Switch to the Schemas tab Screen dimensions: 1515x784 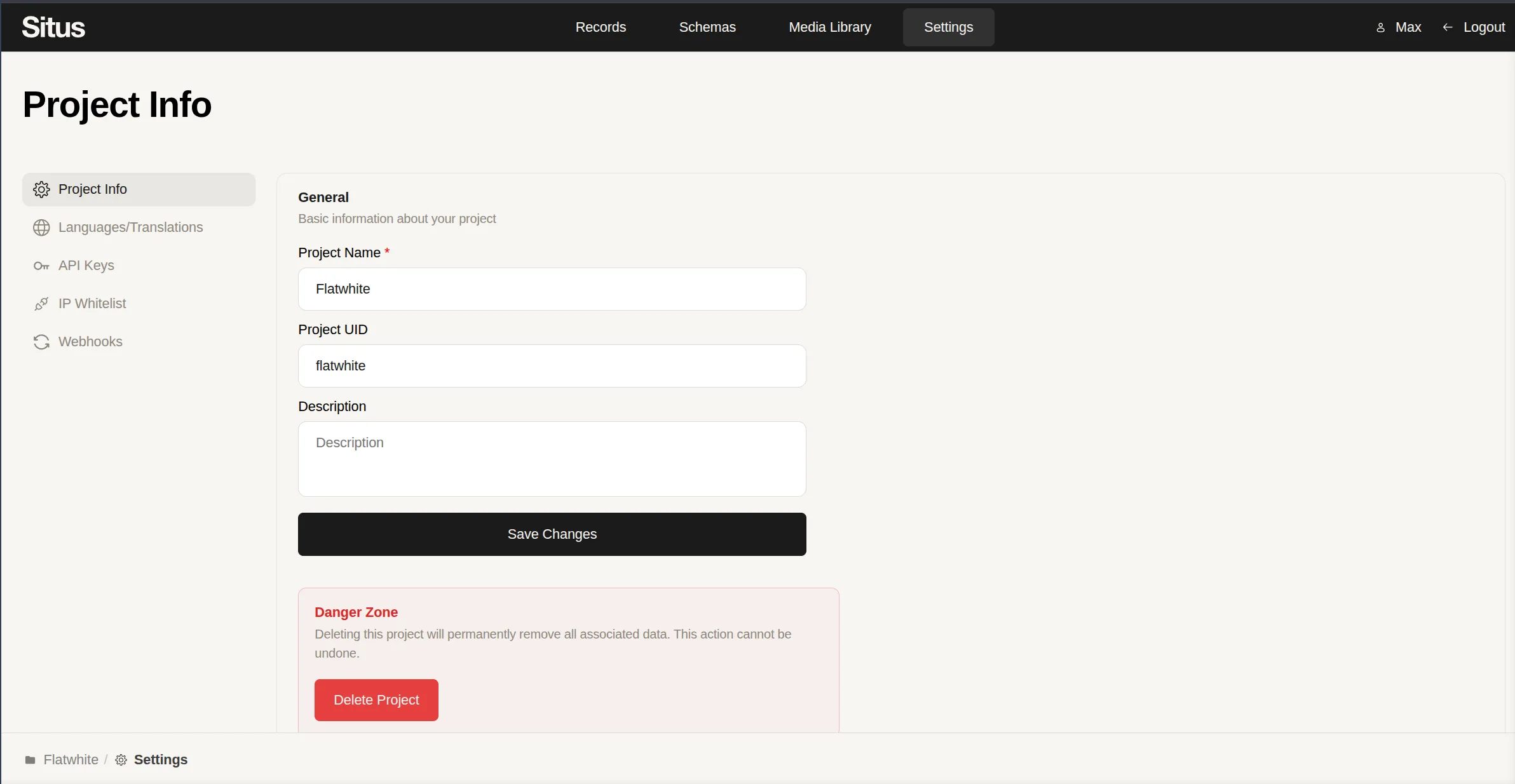pyautogui.click(x=707, y=27)
